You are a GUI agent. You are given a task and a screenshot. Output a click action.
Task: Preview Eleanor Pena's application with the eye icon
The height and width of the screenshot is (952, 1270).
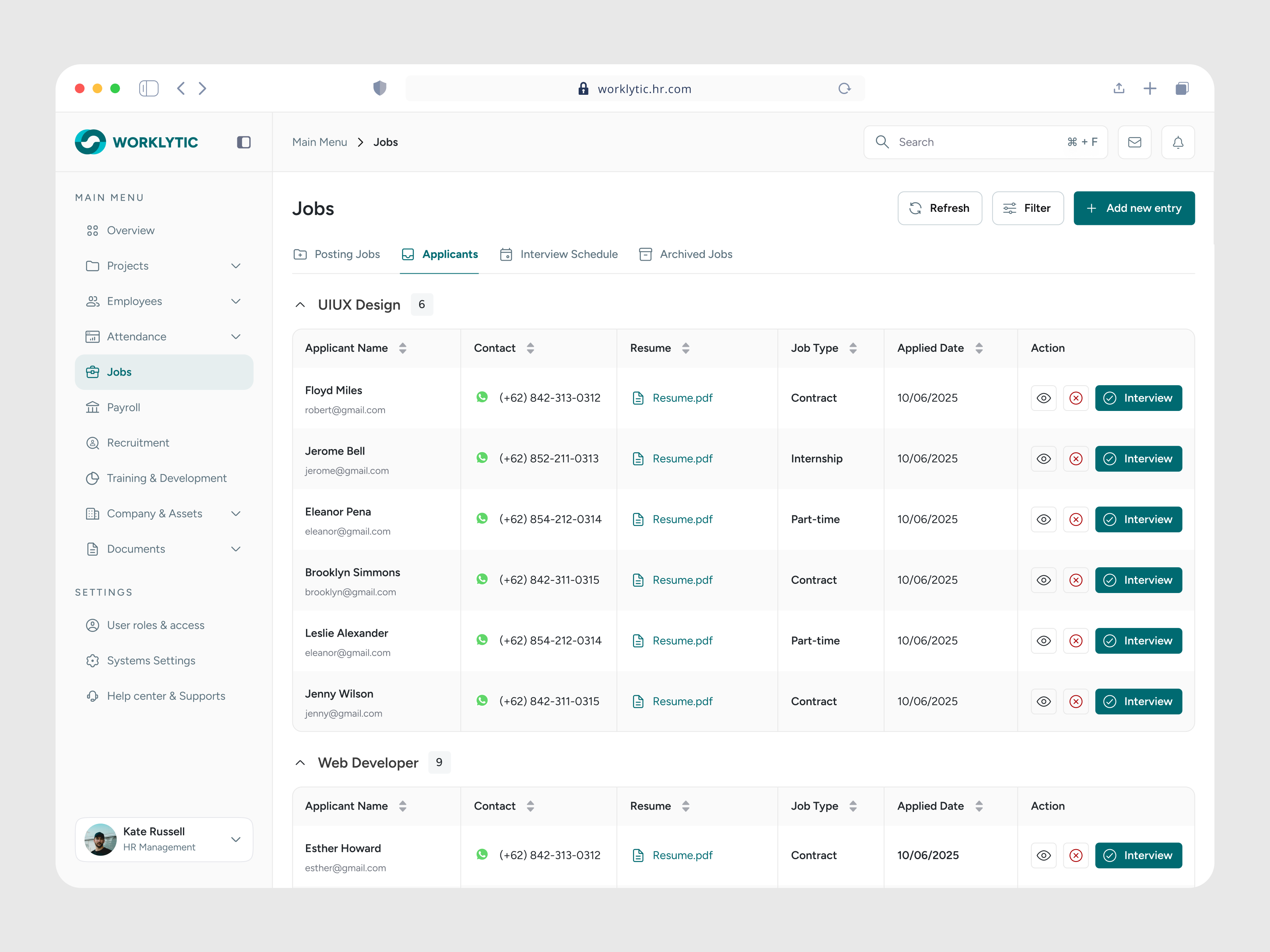coord(1043,519)
